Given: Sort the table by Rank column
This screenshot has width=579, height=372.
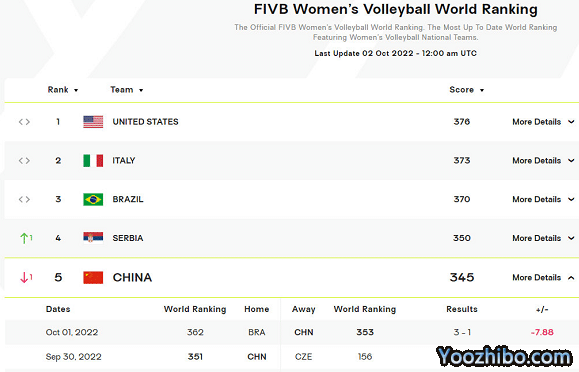Looking at the screenshot, I should coord(63,90).
